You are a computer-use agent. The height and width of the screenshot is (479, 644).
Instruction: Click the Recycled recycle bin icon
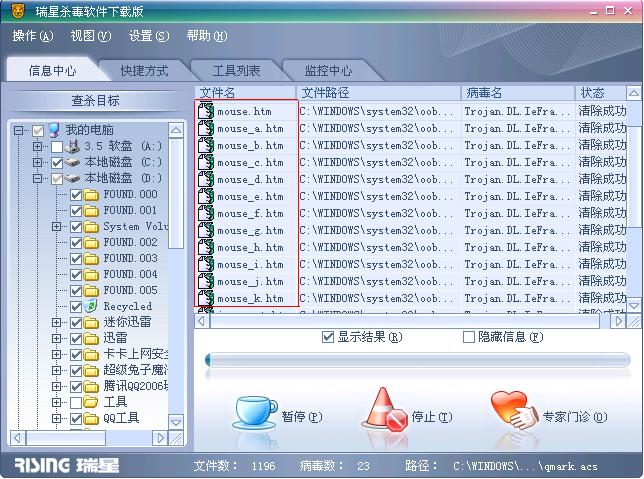click(x=91, y=306)
